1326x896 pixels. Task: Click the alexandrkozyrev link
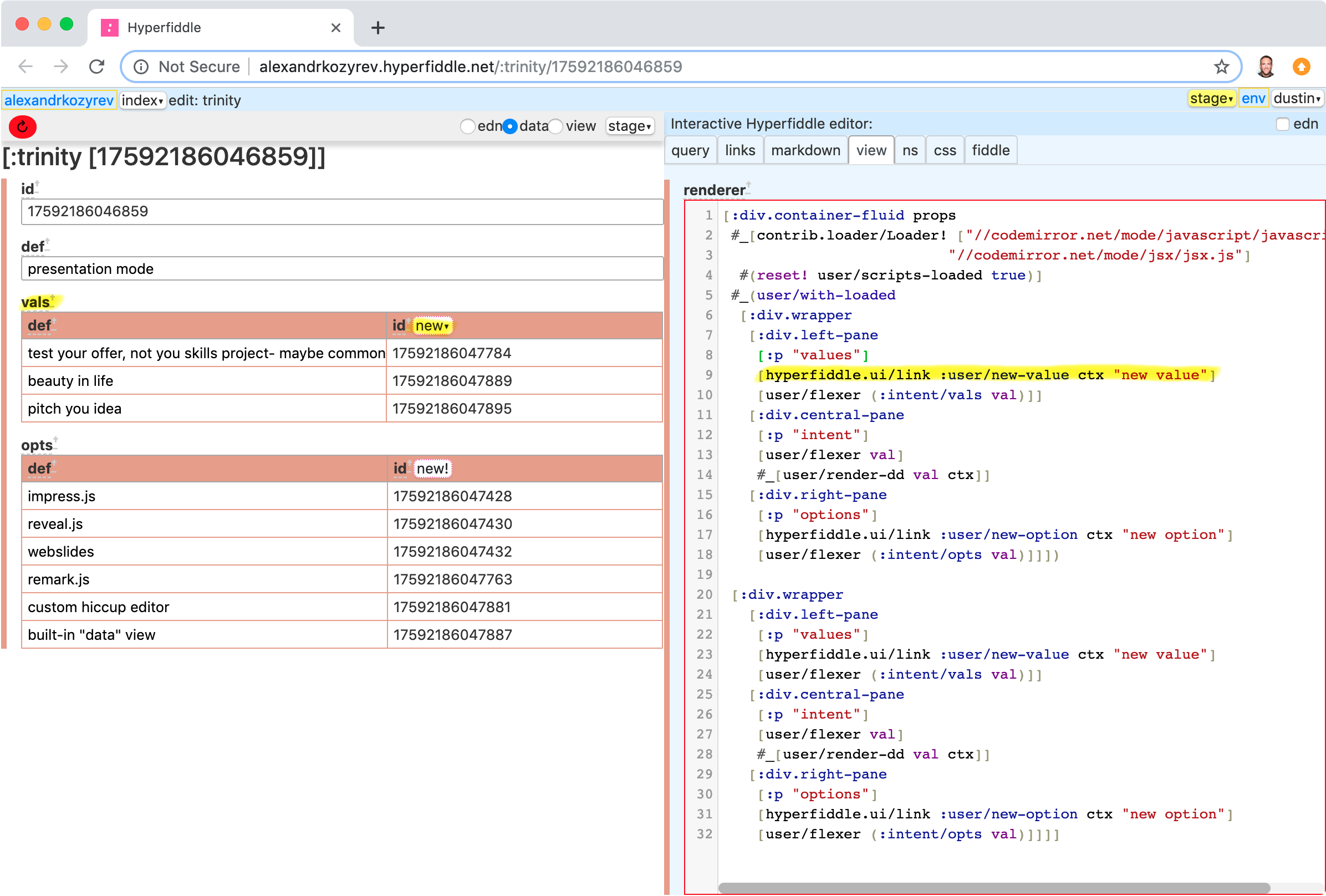coord(59,100)
